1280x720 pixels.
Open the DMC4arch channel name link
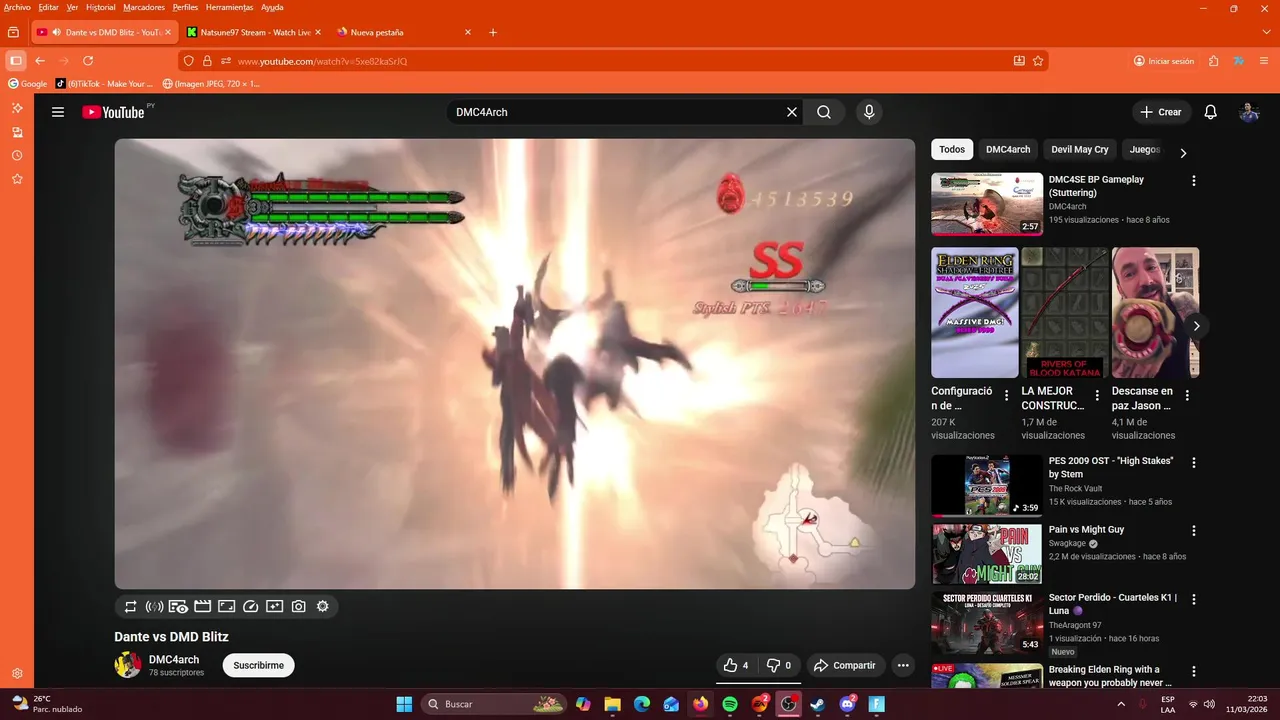point(174,660)
